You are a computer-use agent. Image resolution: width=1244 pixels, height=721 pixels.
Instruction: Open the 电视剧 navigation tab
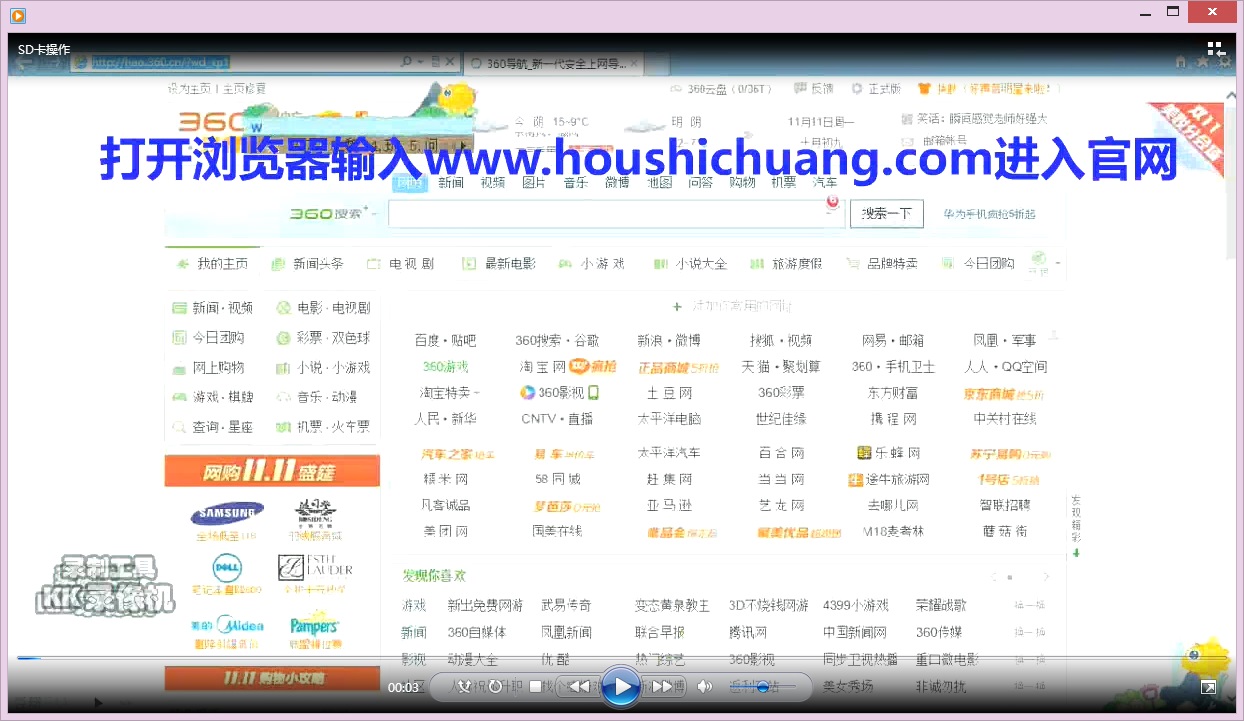click(401, 264)
